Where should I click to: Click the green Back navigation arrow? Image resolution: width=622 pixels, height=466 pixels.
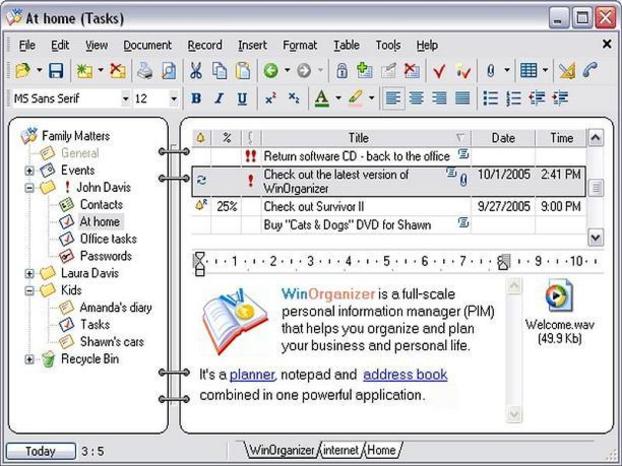click(x=271, y=71)
